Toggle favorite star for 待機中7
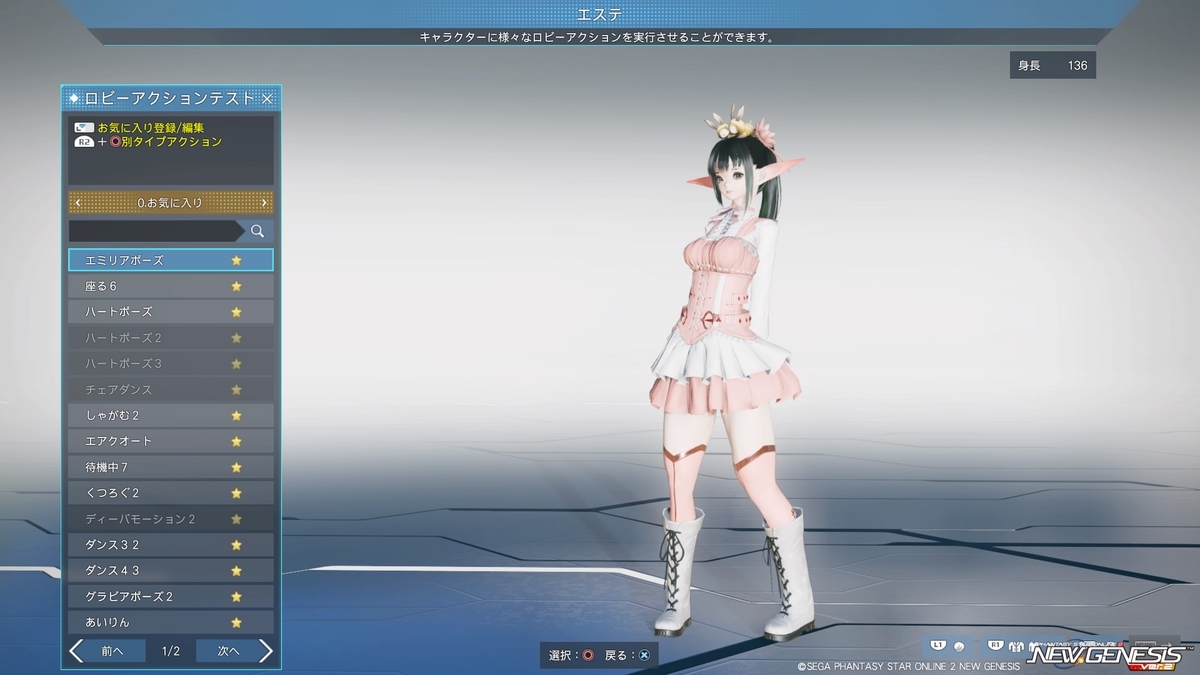The width and height of the screenshot is (1200, 675). point(236,467)
